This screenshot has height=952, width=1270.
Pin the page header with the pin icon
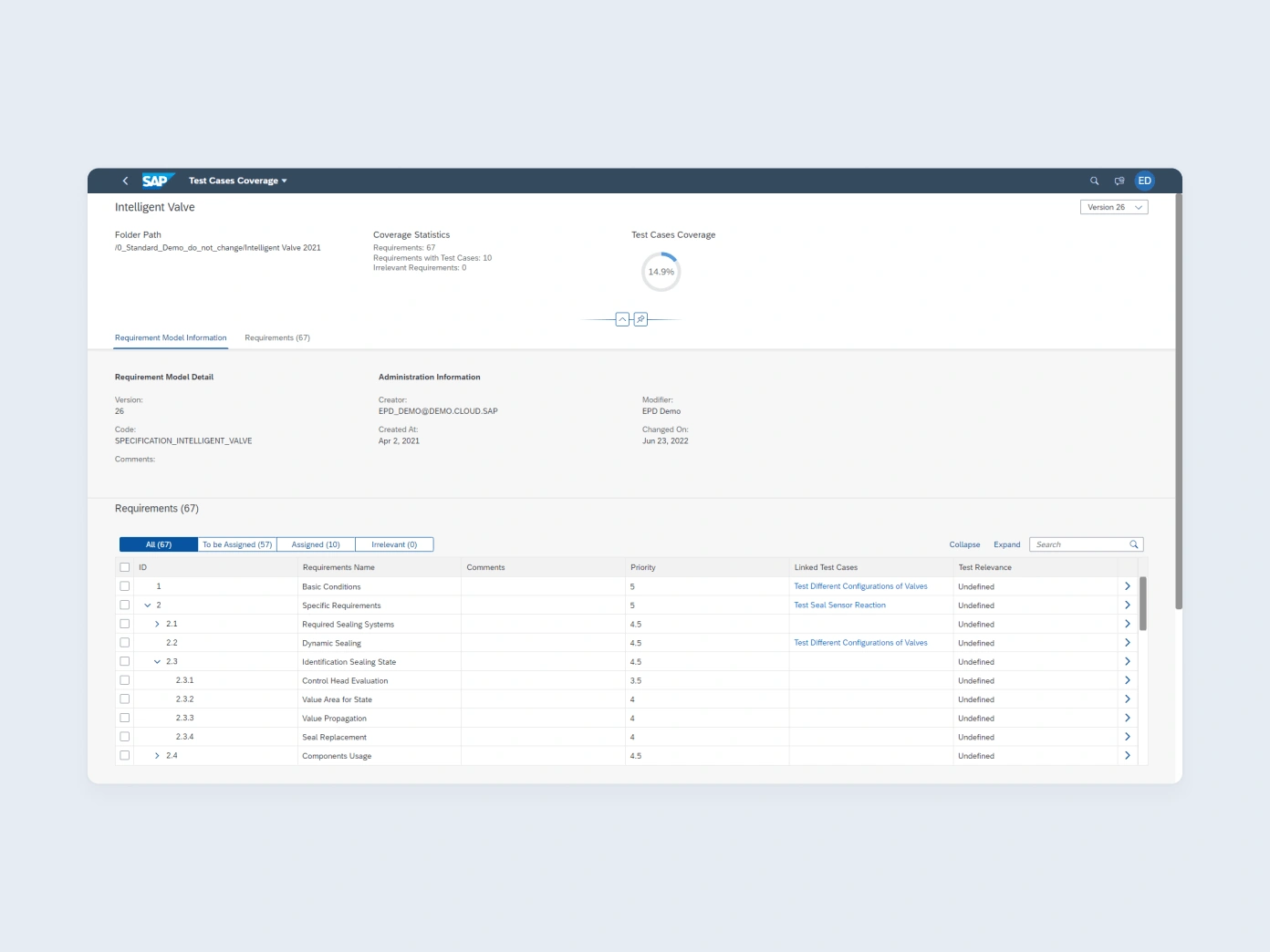[640, 319]
